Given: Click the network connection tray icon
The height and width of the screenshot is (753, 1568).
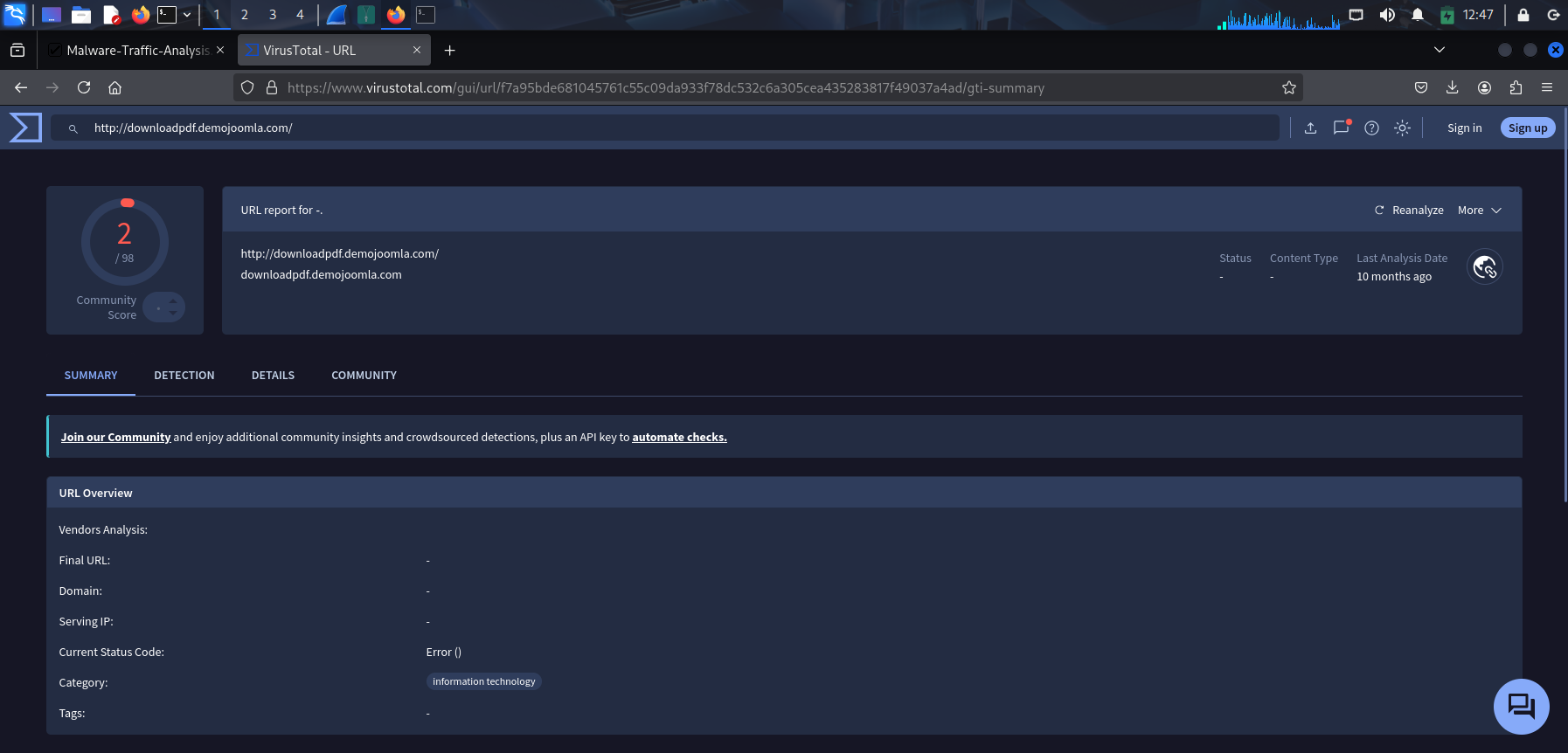Looking at the screenshot, I should pyautogui.click(x=1356, y=15).
